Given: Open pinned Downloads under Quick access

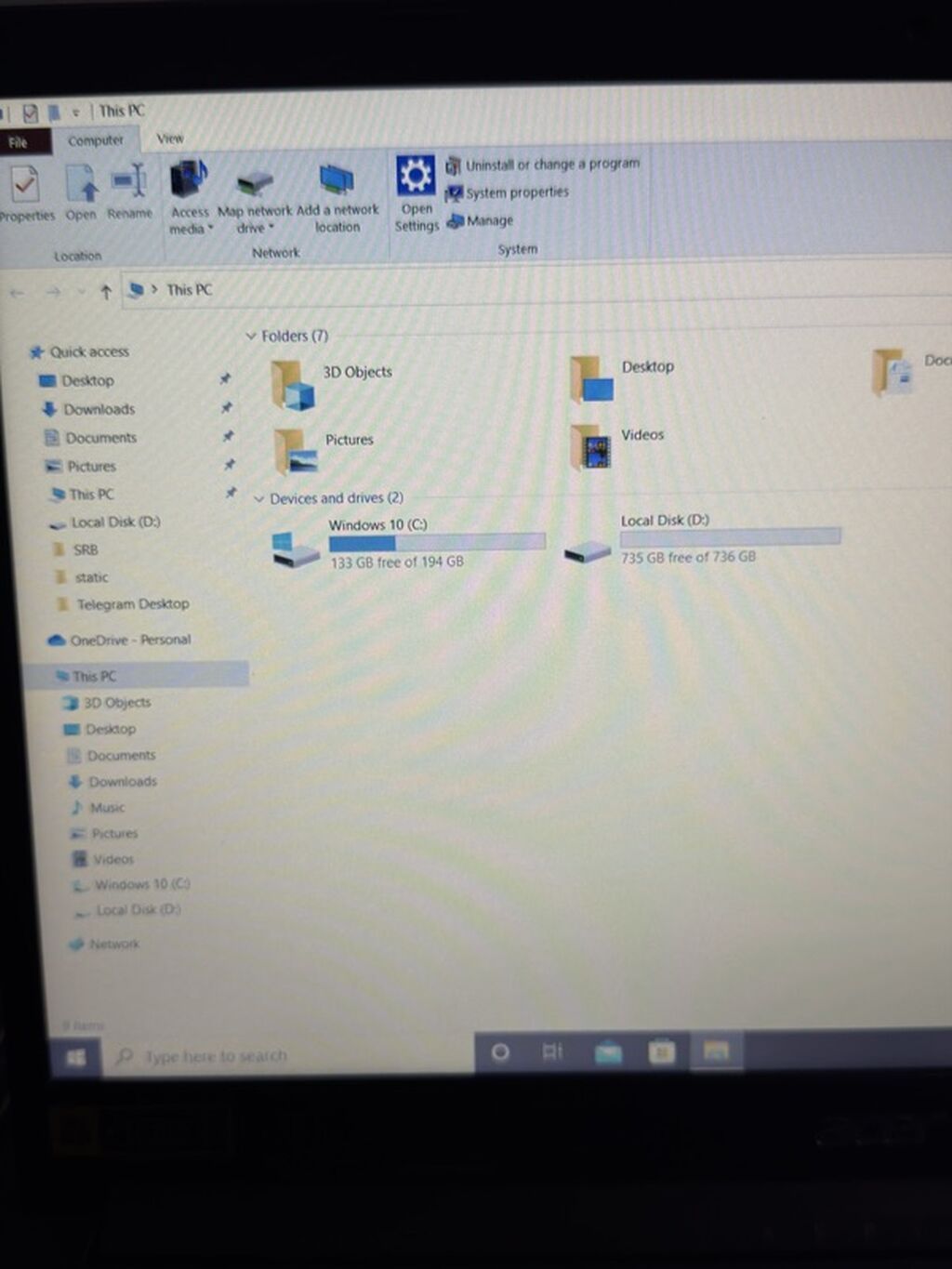Looking at the screenshot, I should point(99,409).
